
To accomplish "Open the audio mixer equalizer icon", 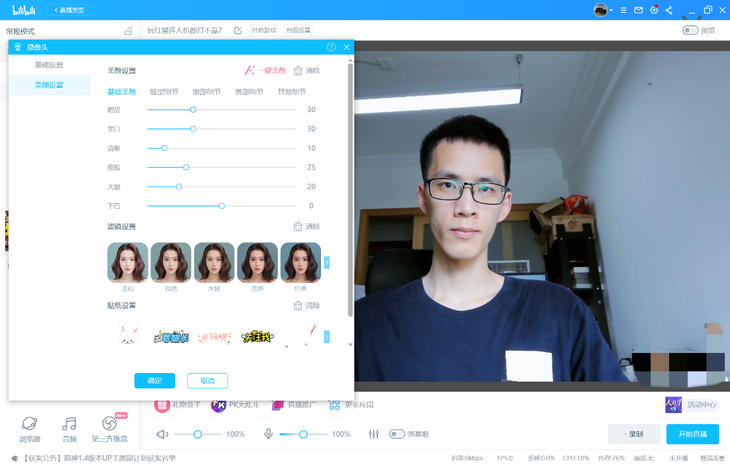I will pyautogui.click(x=373, y=434).
